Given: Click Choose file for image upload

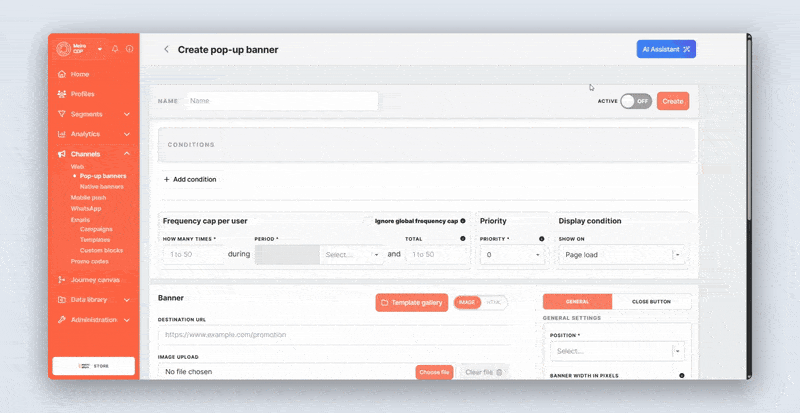Looking at the screenshot, I should point(434,372).
